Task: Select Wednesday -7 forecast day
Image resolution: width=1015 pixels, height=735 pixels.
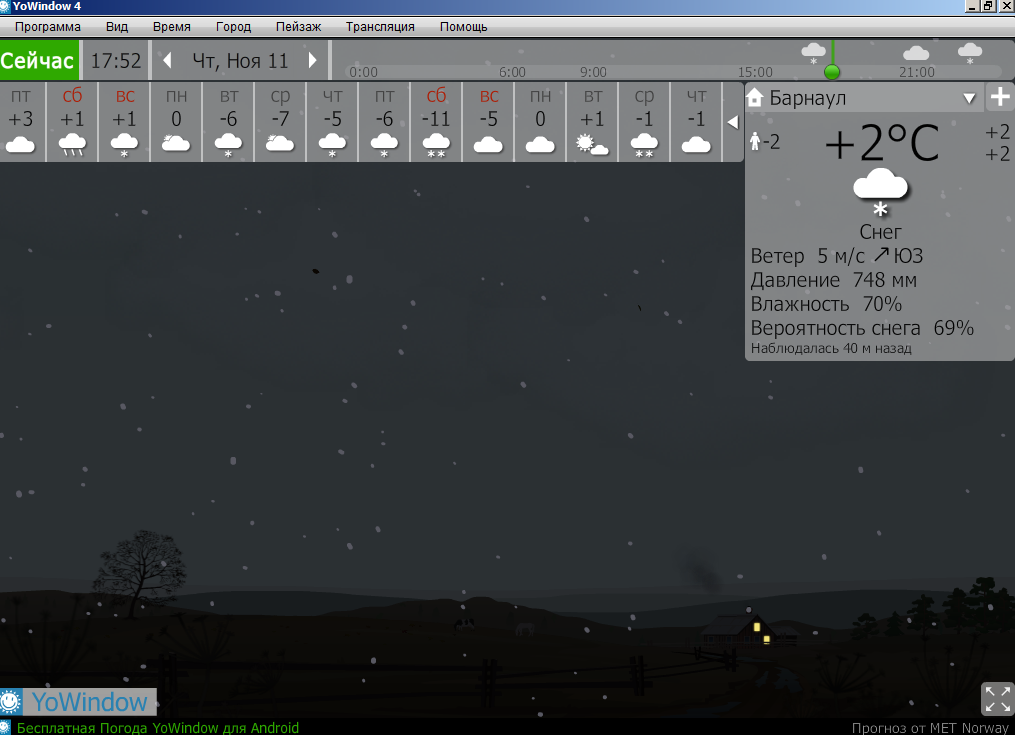Action: (x=280, y=122)
